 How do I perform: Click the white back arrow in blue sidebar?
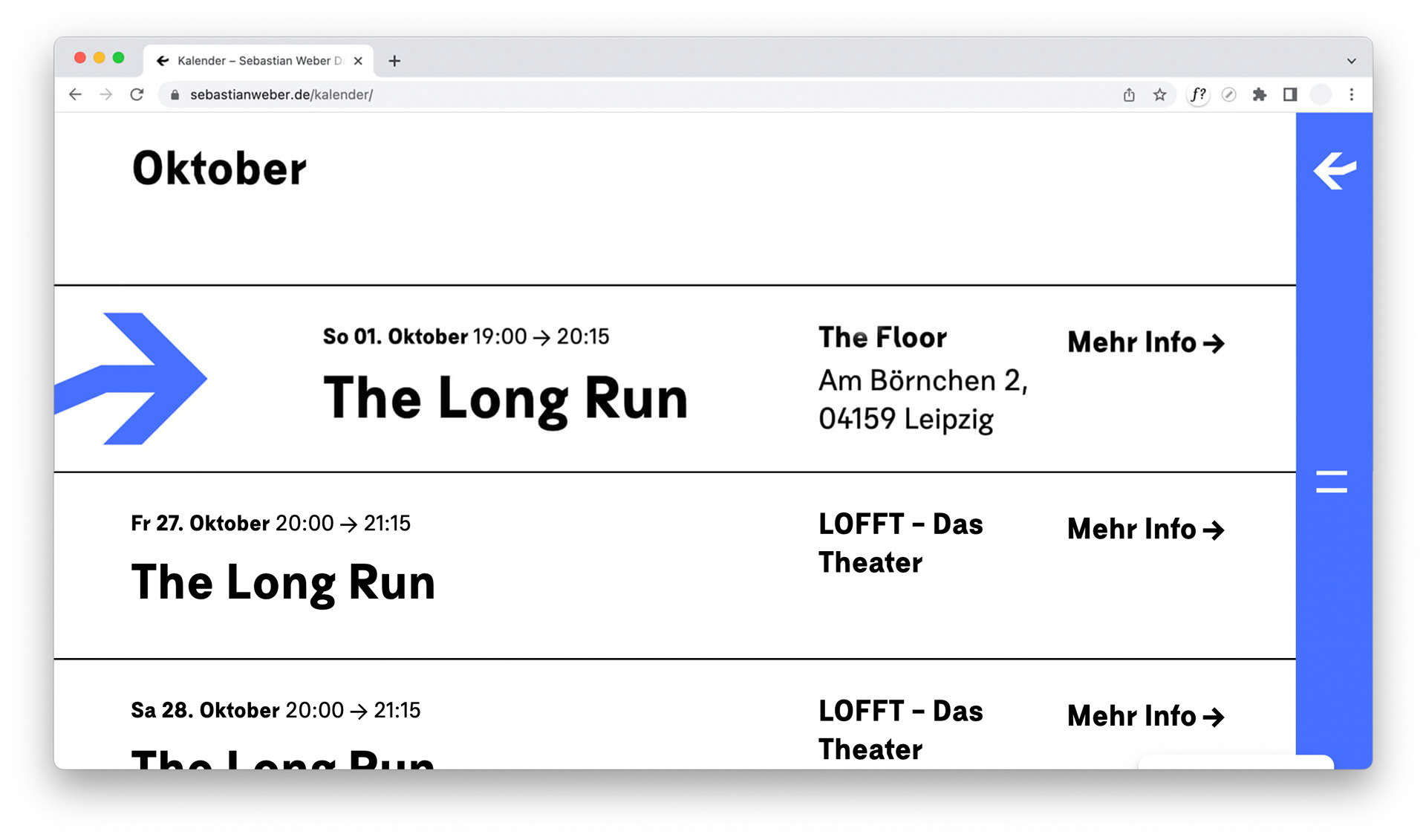point(1334,171)
